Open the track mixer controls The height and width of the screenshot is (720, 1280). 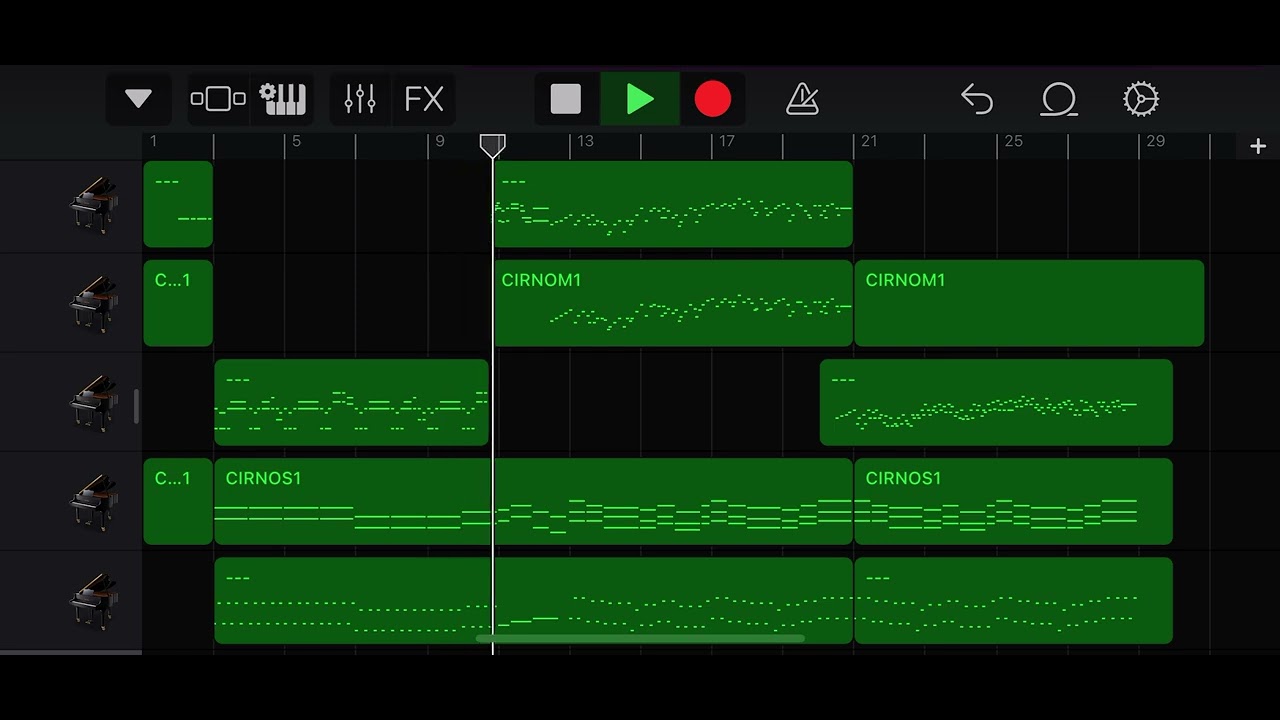(360, 99)
